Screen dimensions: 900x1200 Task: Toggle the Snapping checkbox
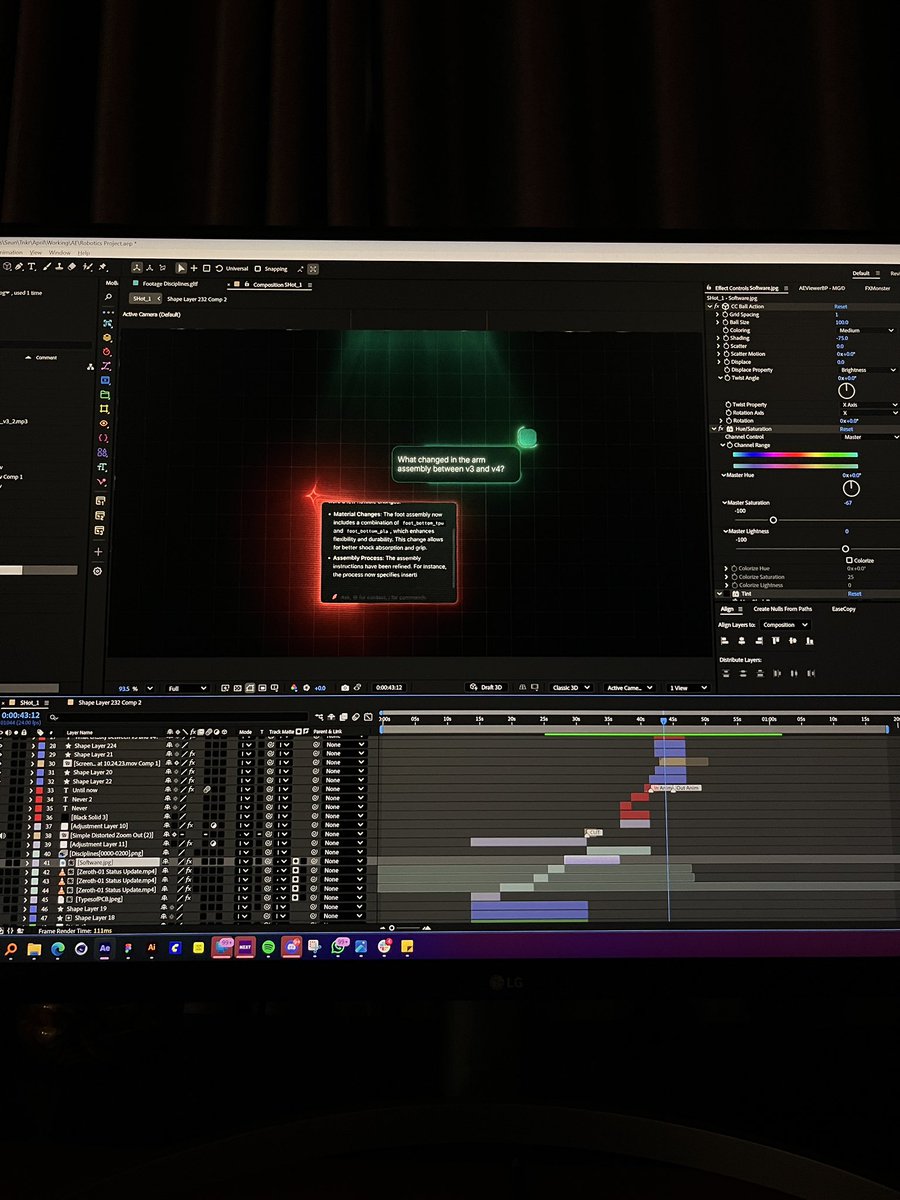click(x=258, y=268)
